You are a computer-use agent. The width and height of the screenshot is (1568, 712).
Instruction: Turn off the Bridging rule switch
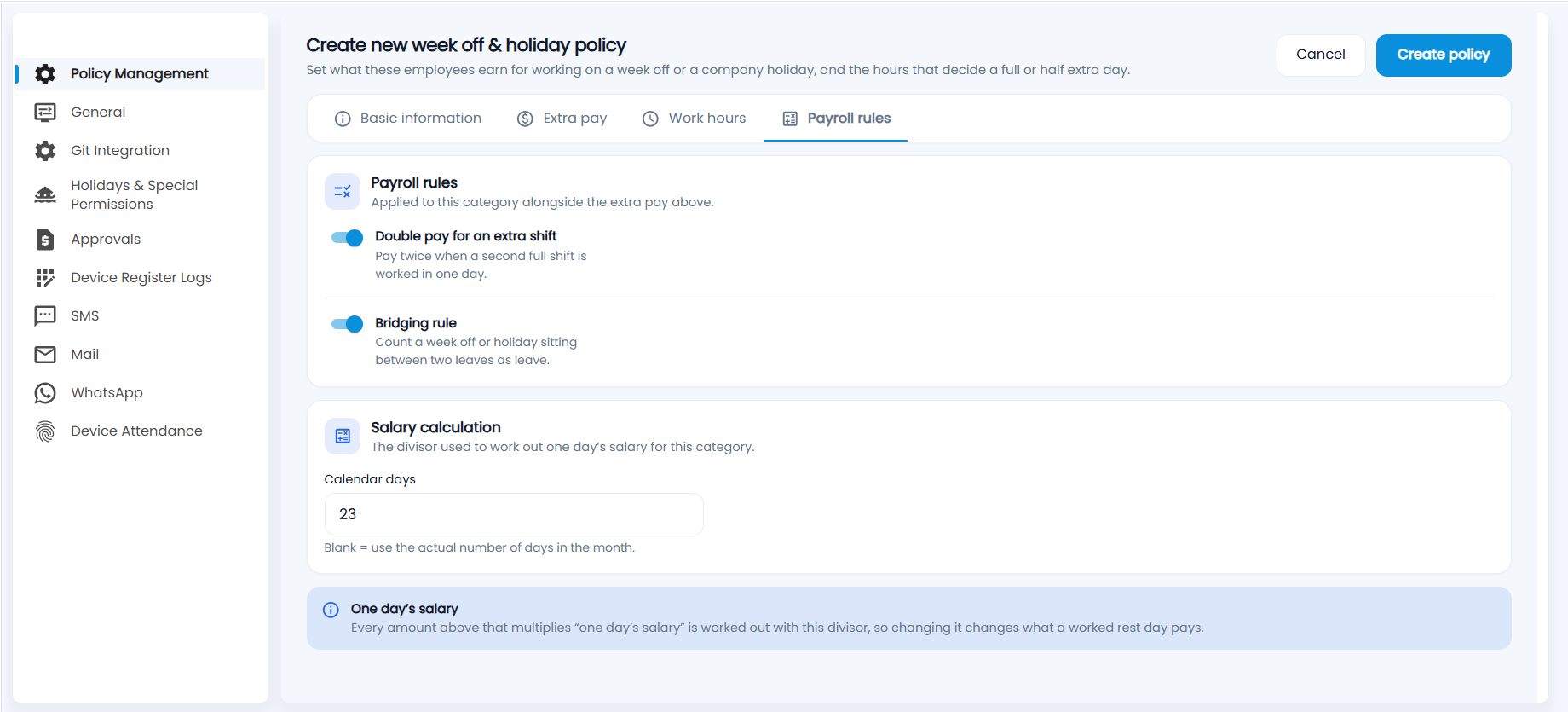click(x=347, y=324)
